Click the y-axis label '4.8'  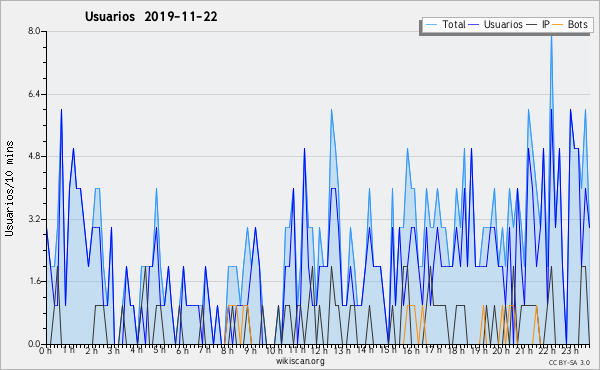tap(34, 156)
